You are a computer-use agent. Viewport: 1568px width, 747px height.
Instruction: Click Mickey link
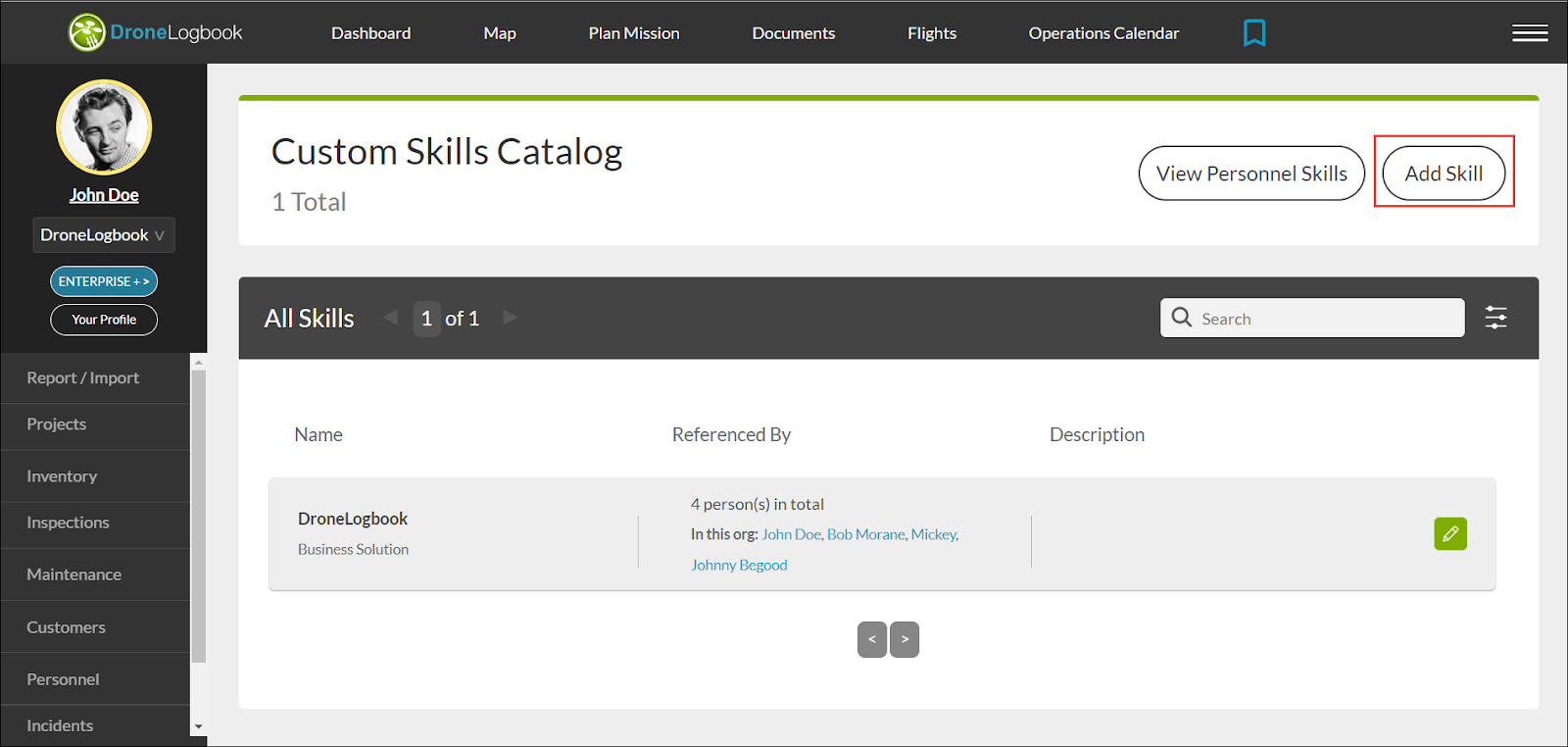(933, 534)
